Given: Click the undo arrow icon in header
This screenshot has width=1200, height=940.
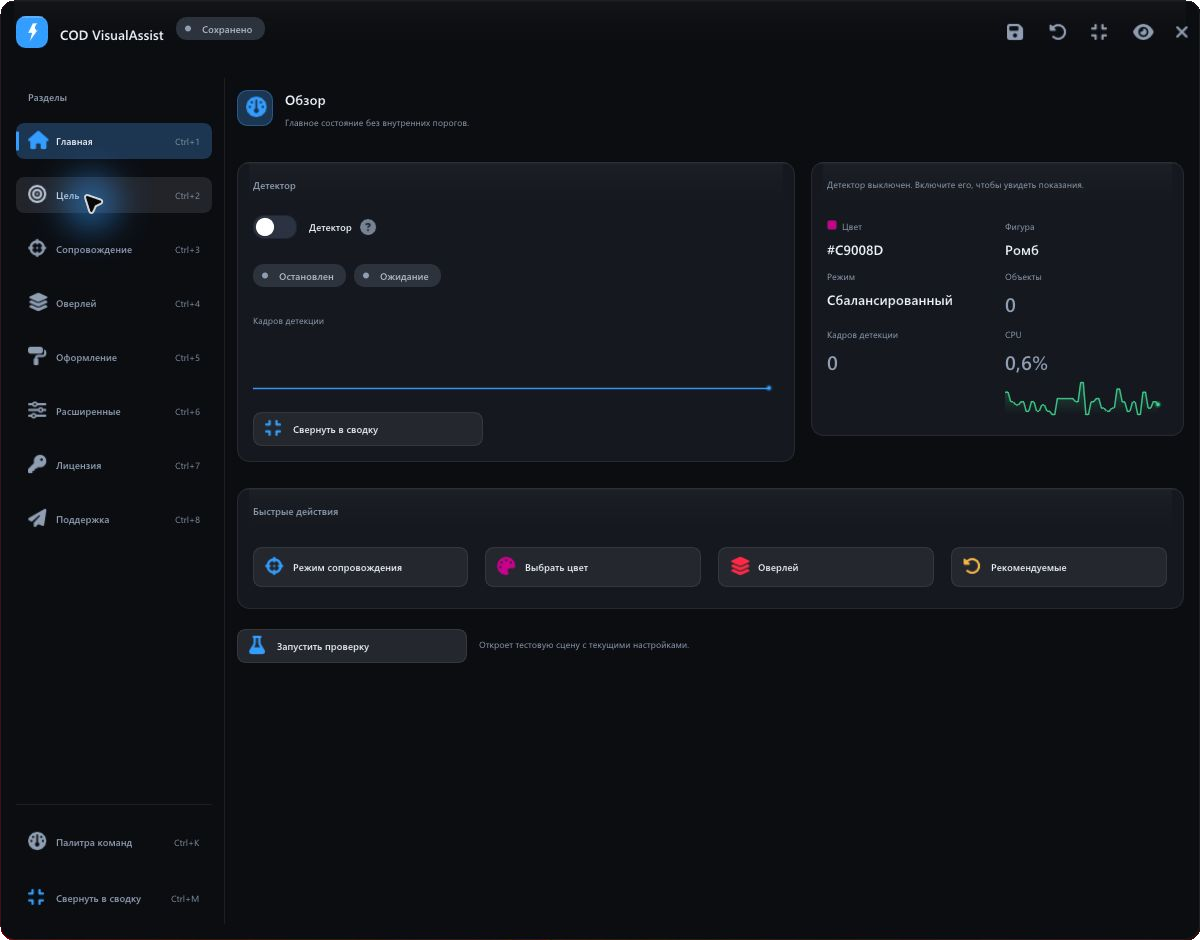Looking at the screenshot, I should pyautogui.click(x=1057, y=32).
